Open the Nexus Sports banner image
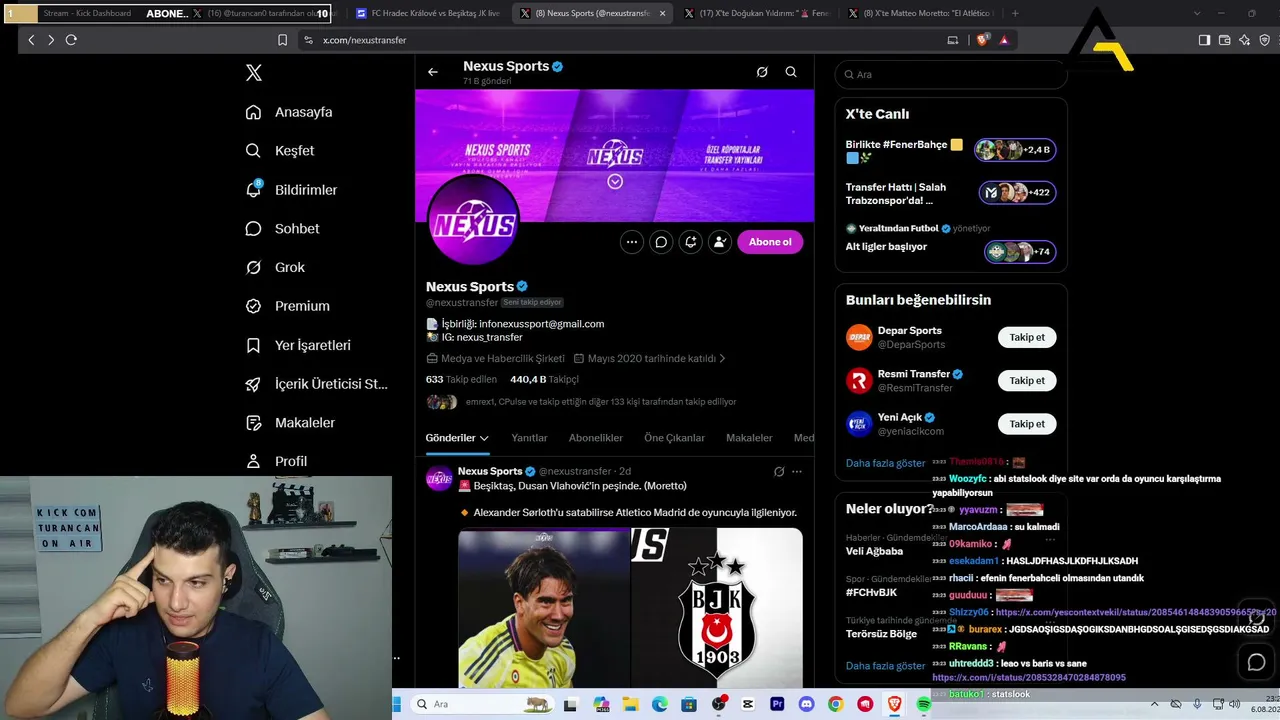This screenshot has width=1280, height=720. [x=615, y=155]
